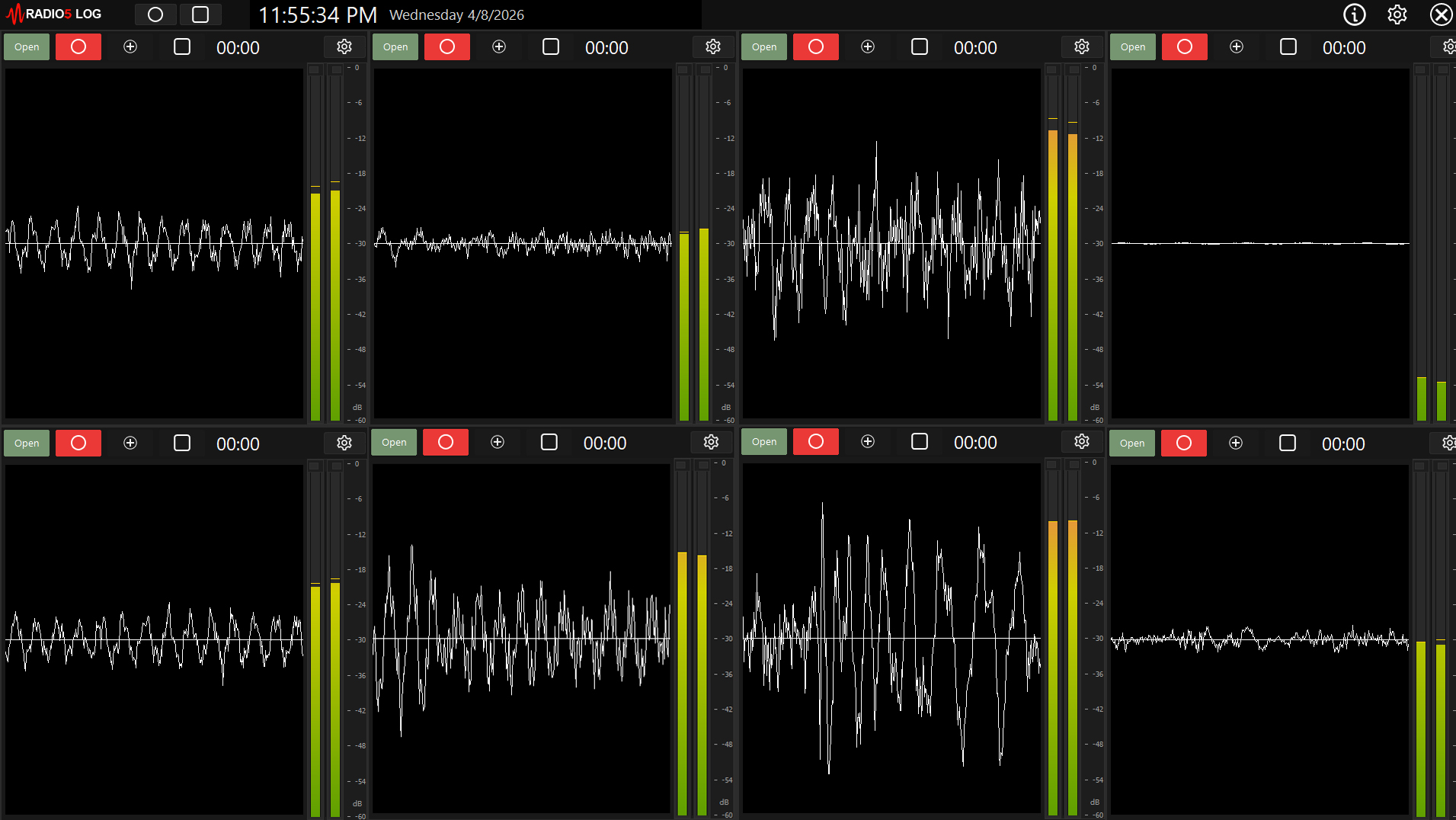Add a marker on the first bottom-row channel
The width and height of the screenshot is (1456, 820).
(x=130, y=444)
